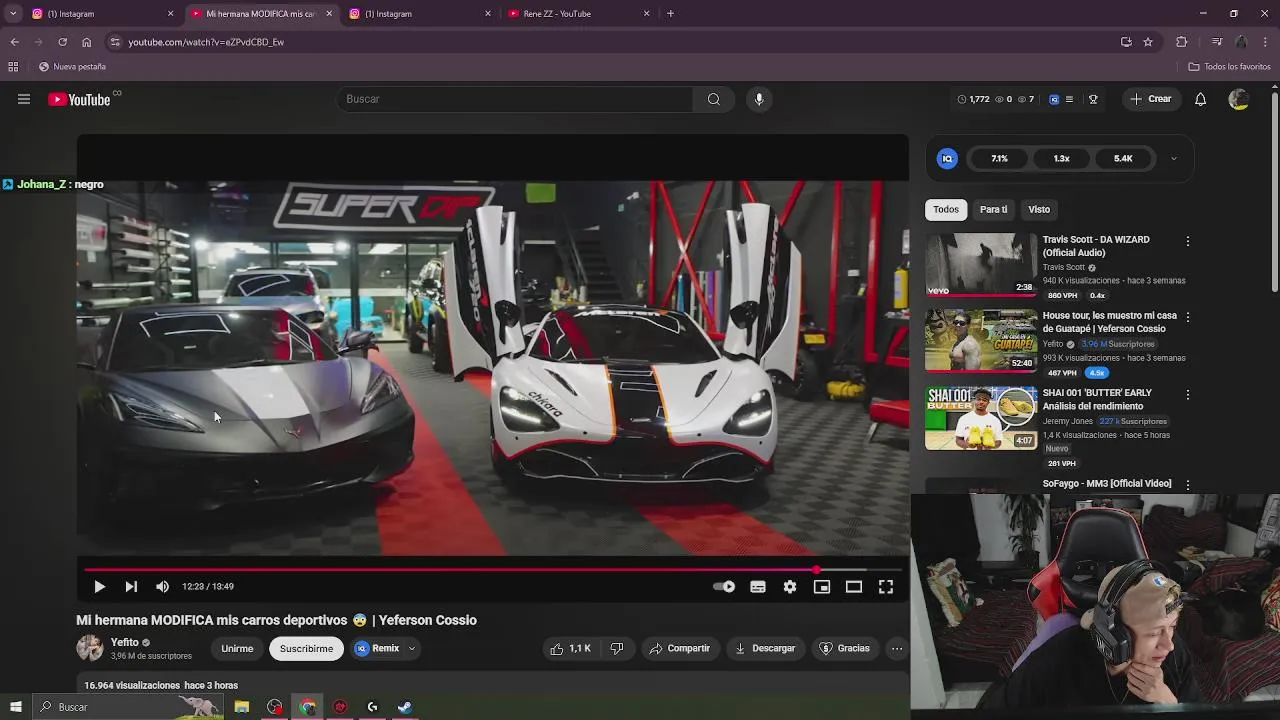Open Yefito channel avatar

[90, 648]
